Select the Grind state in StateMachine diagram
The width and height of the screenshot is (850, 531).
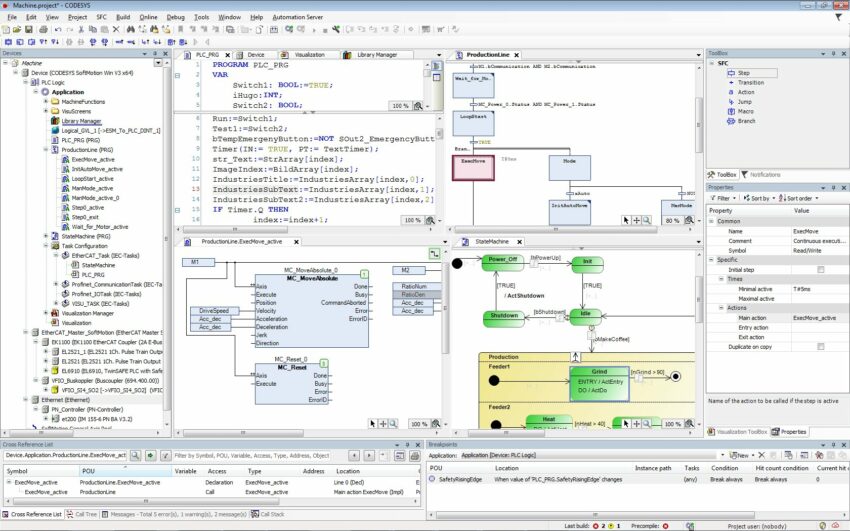point(599,384)
